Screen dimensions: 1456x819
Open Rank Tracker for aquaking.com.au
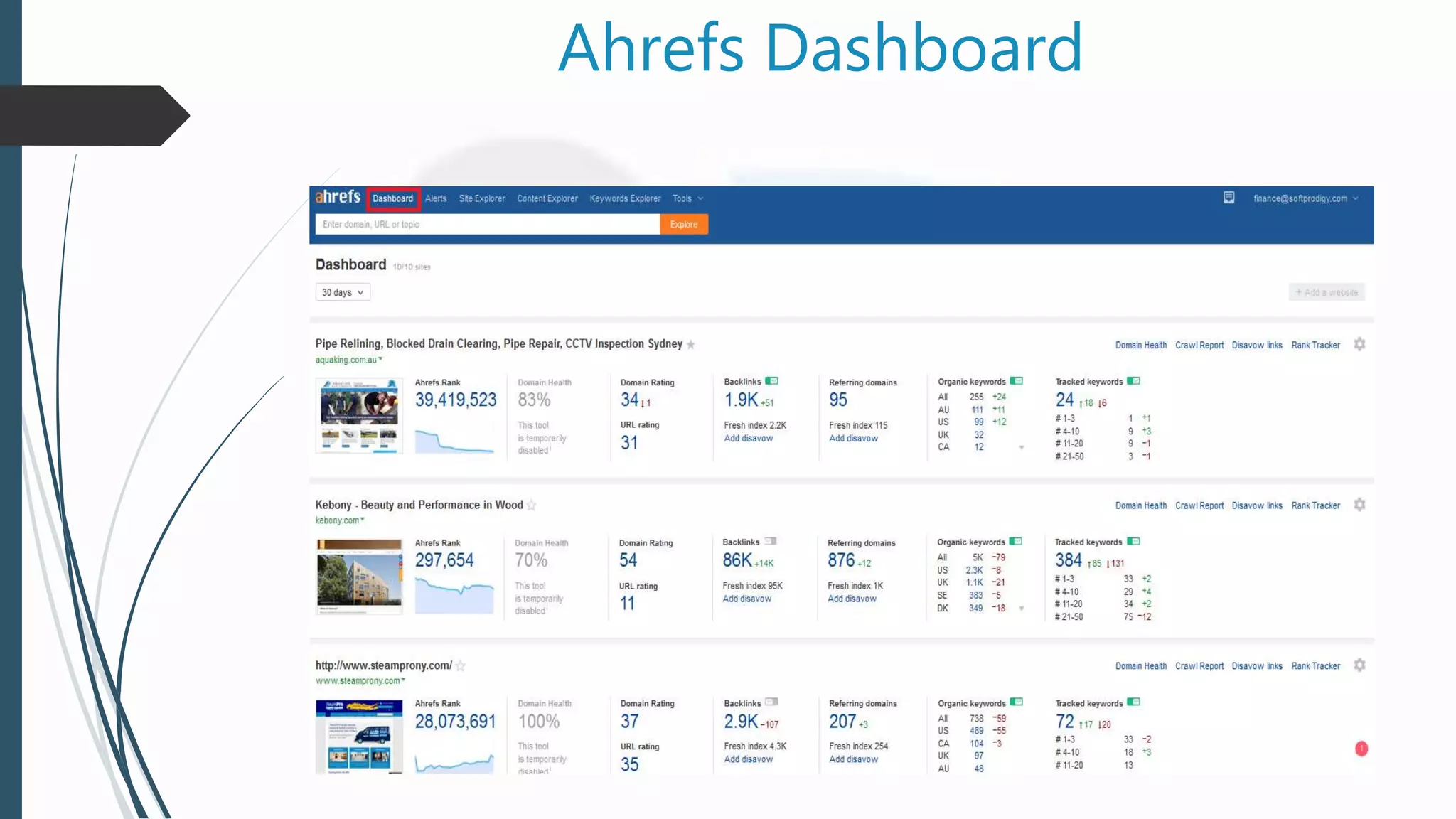(x=1315, y=345)
